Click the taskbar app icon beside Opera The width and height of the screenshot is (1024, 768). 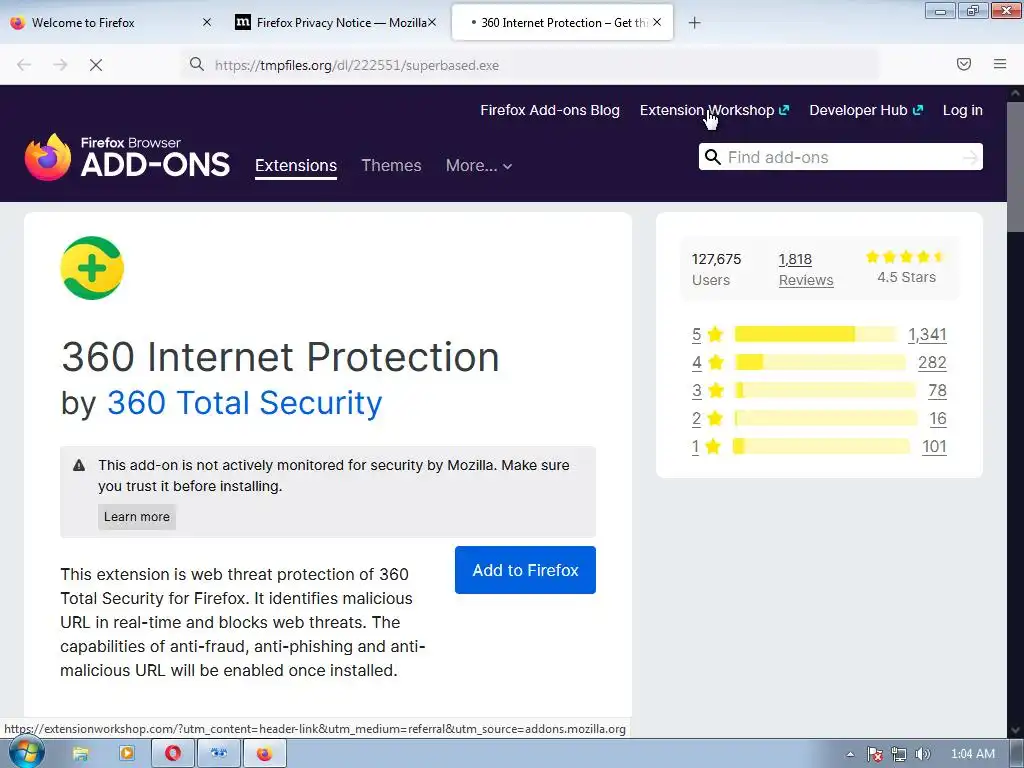(219, 754)
